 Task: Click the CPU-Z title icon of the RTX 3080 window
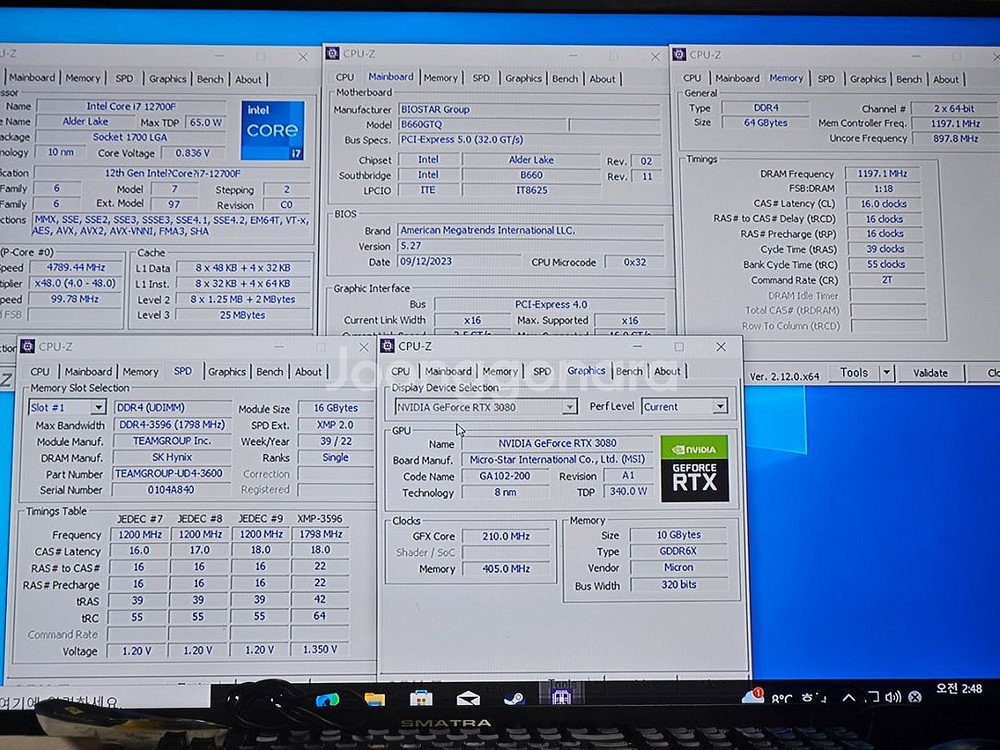(x=387, y=346)
